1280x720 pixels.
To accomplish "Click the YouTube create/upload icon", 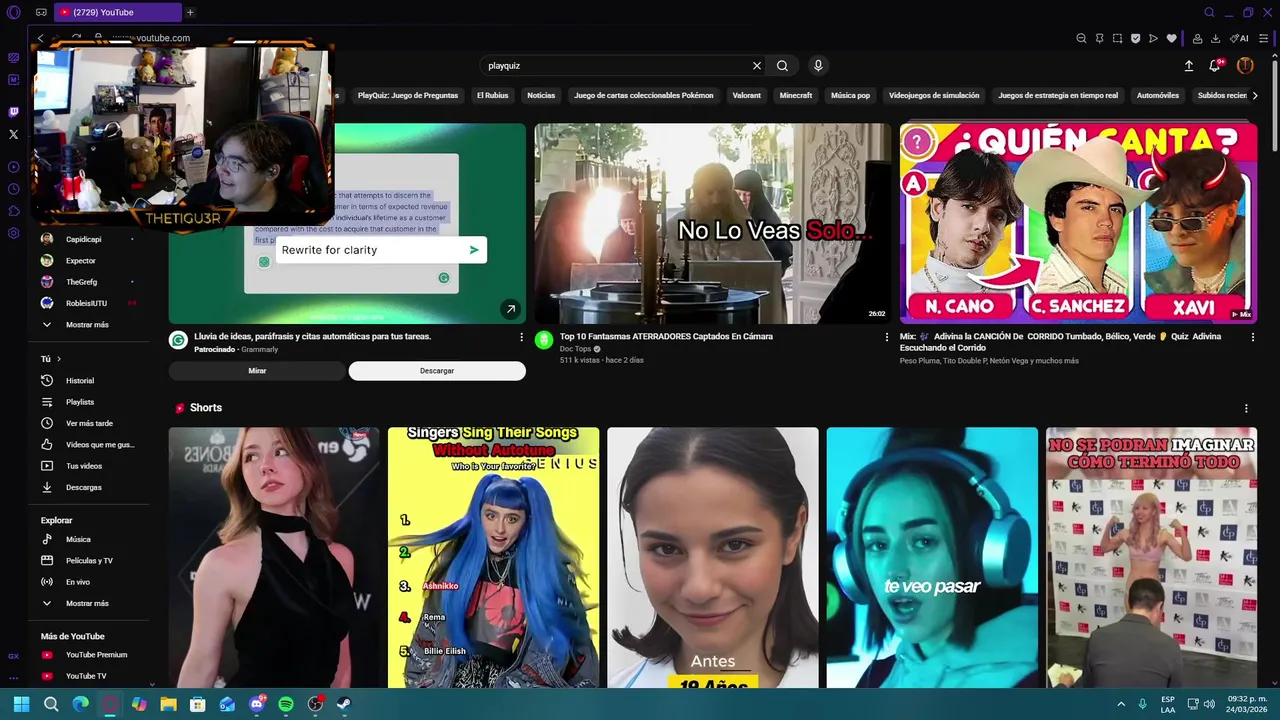I will (x=1188, y=65).
